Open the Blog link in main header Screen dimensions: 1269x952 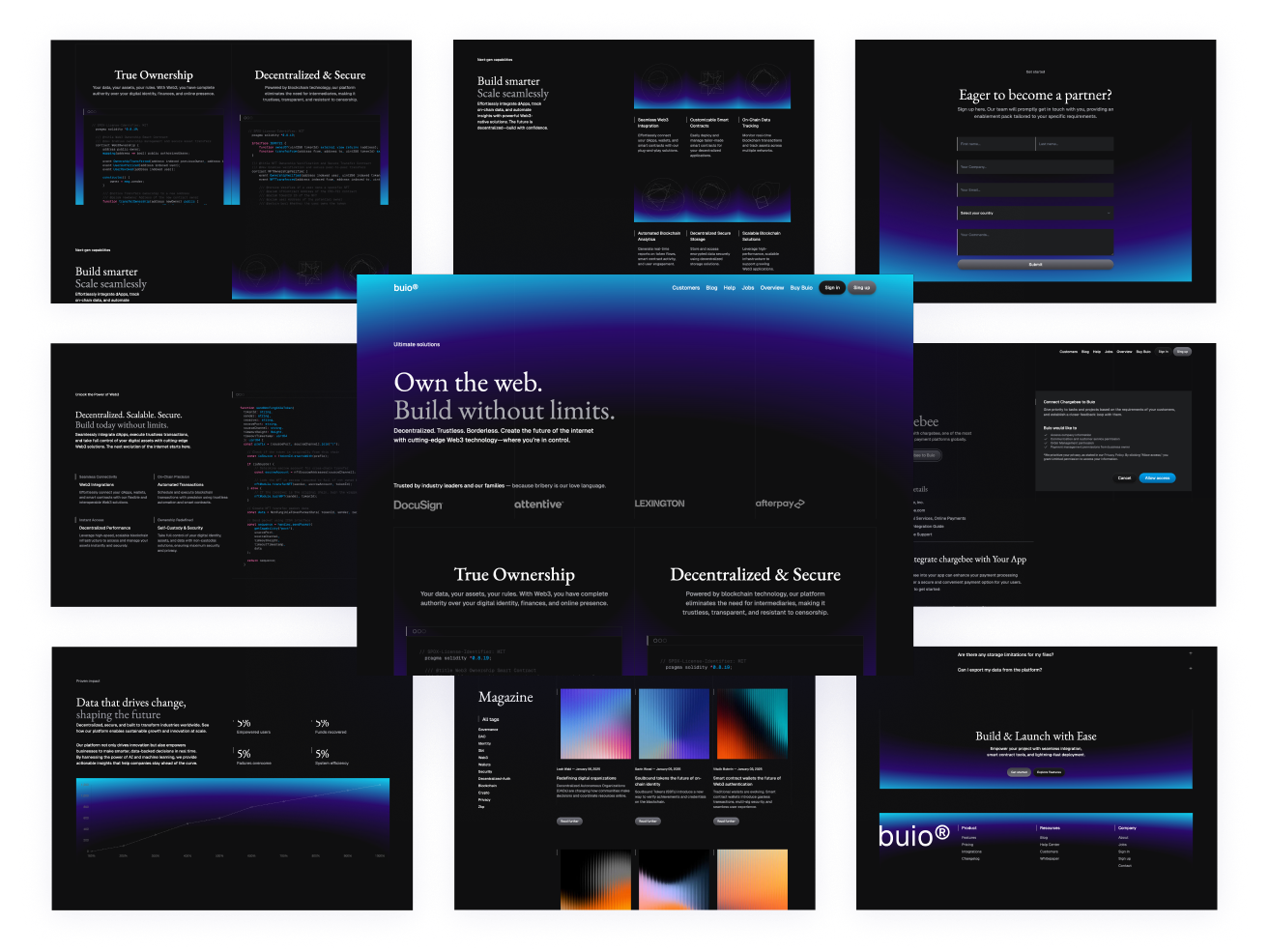tap(711, 288)
